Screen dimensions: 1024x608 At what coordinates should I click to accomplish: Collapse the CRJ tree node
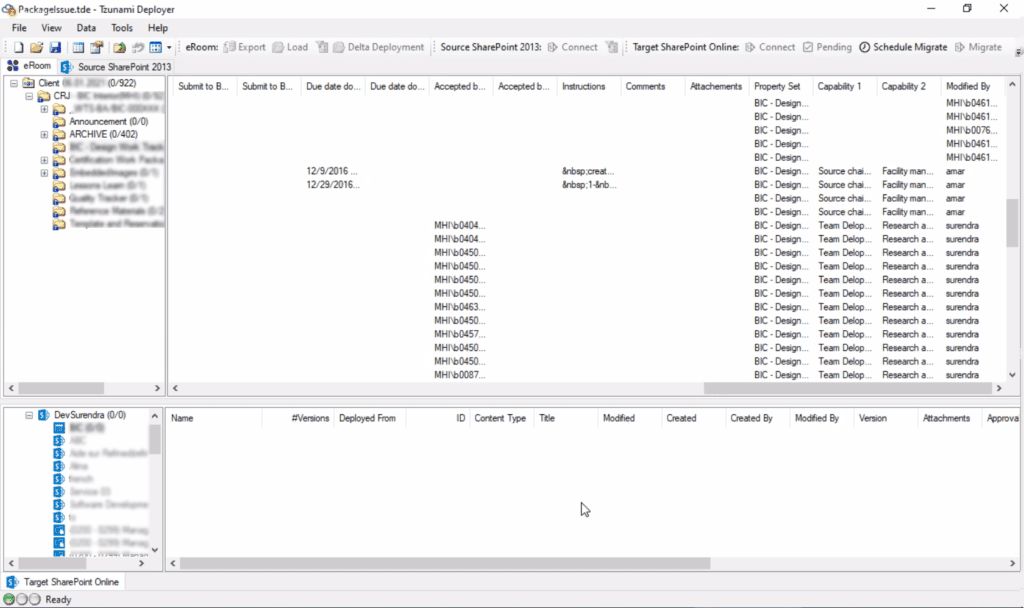point(29,96)
